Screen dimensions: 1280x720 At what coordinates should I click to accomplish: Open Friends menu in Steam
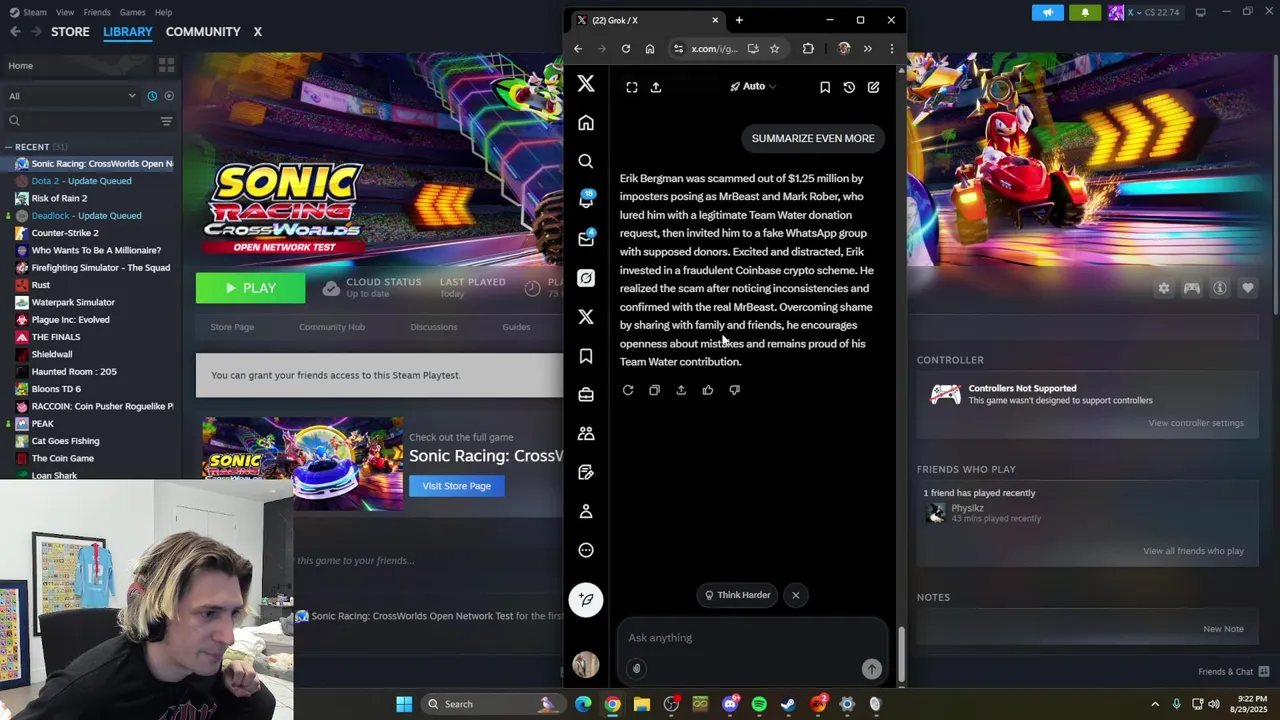coord(97,12)
